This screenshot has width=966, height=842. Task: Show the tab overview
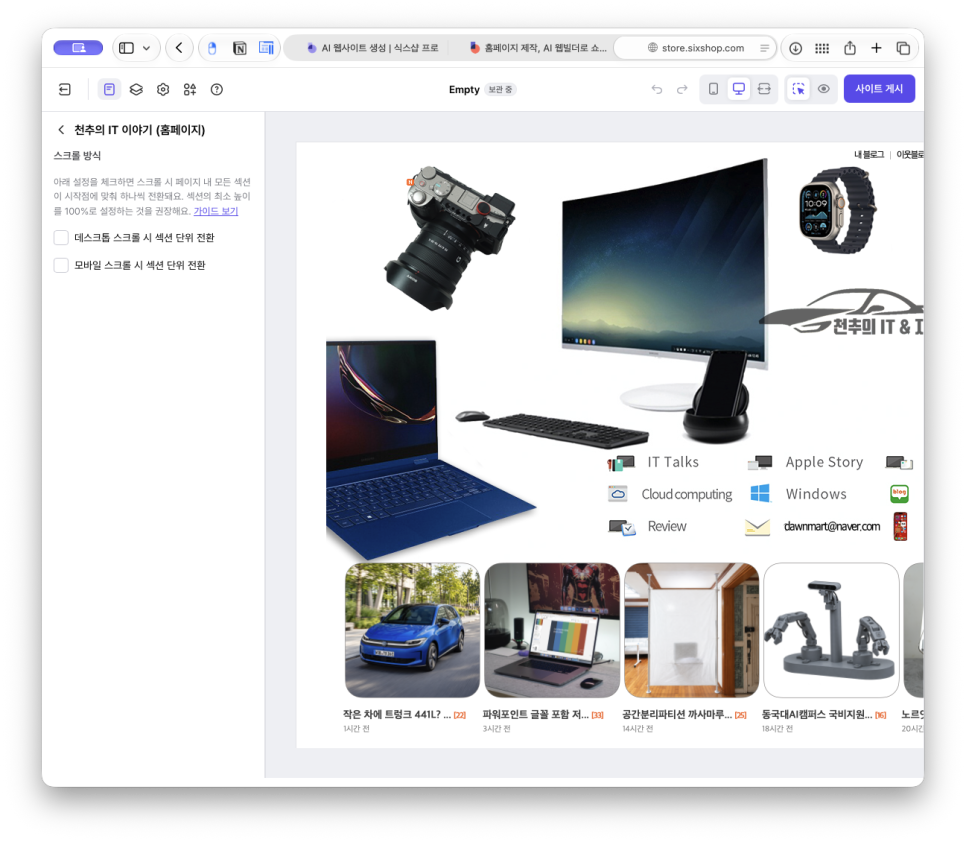pos(903,48)
